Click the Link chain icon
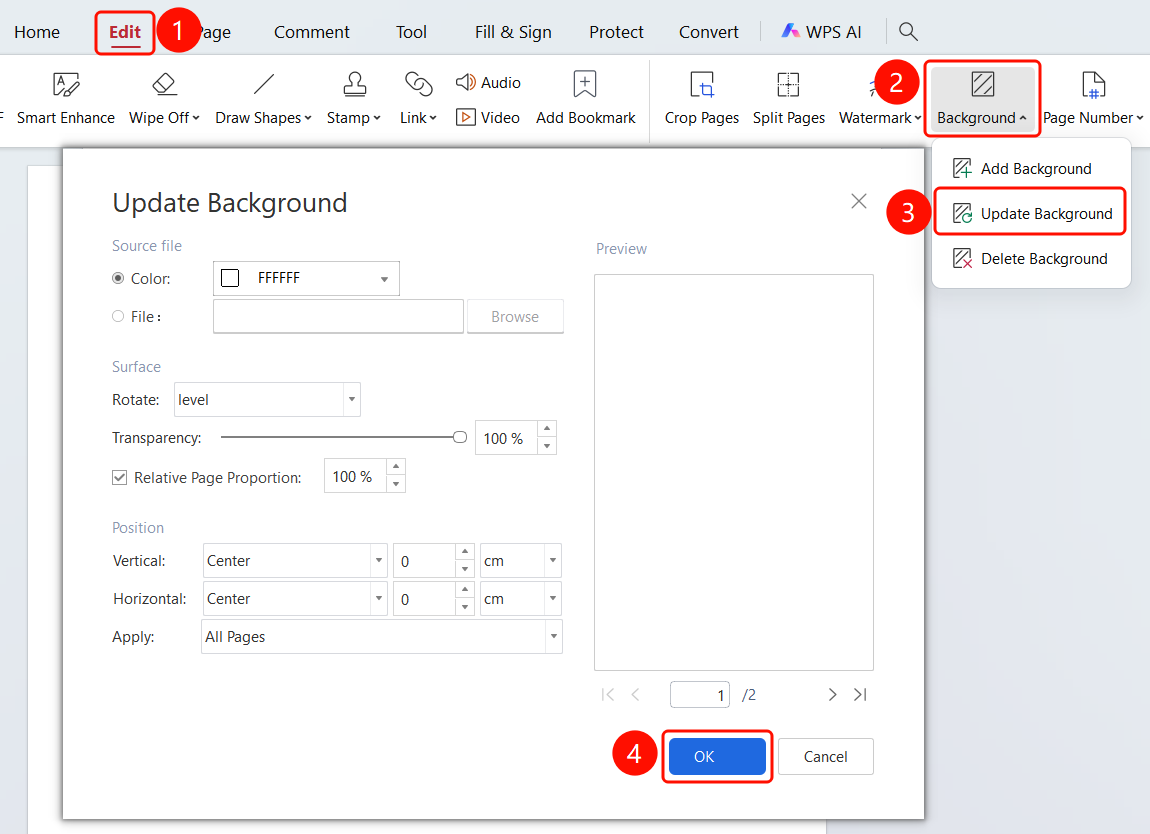This screenshot has width=1150, height=834. coord(419,84)
